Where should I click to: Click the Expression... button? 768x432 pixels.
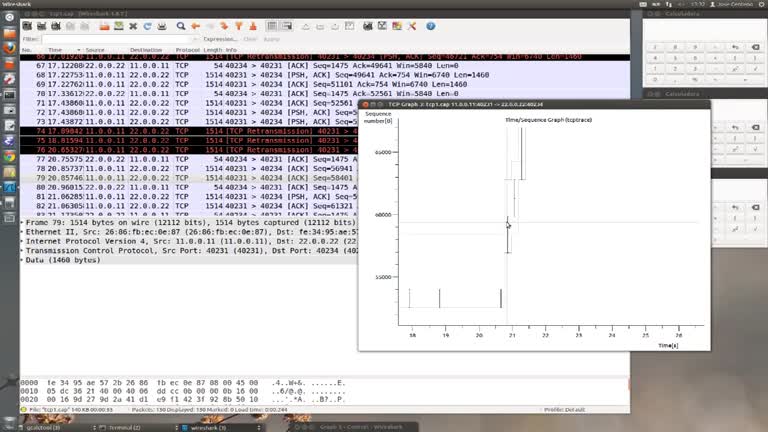coord(220,39)
